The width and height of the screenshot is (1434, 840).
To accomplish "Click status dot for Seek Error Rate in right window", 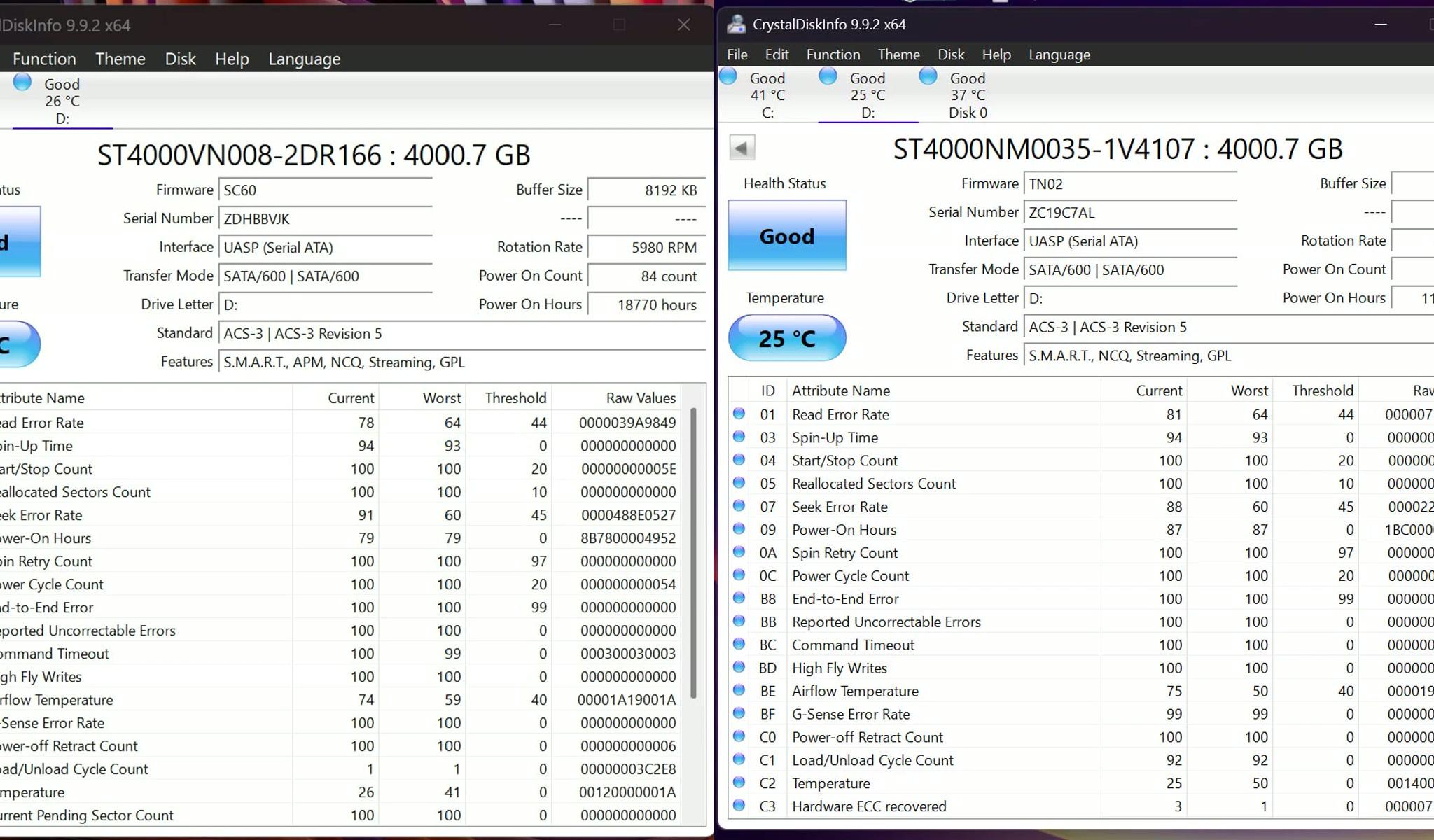I will point(739,506).
